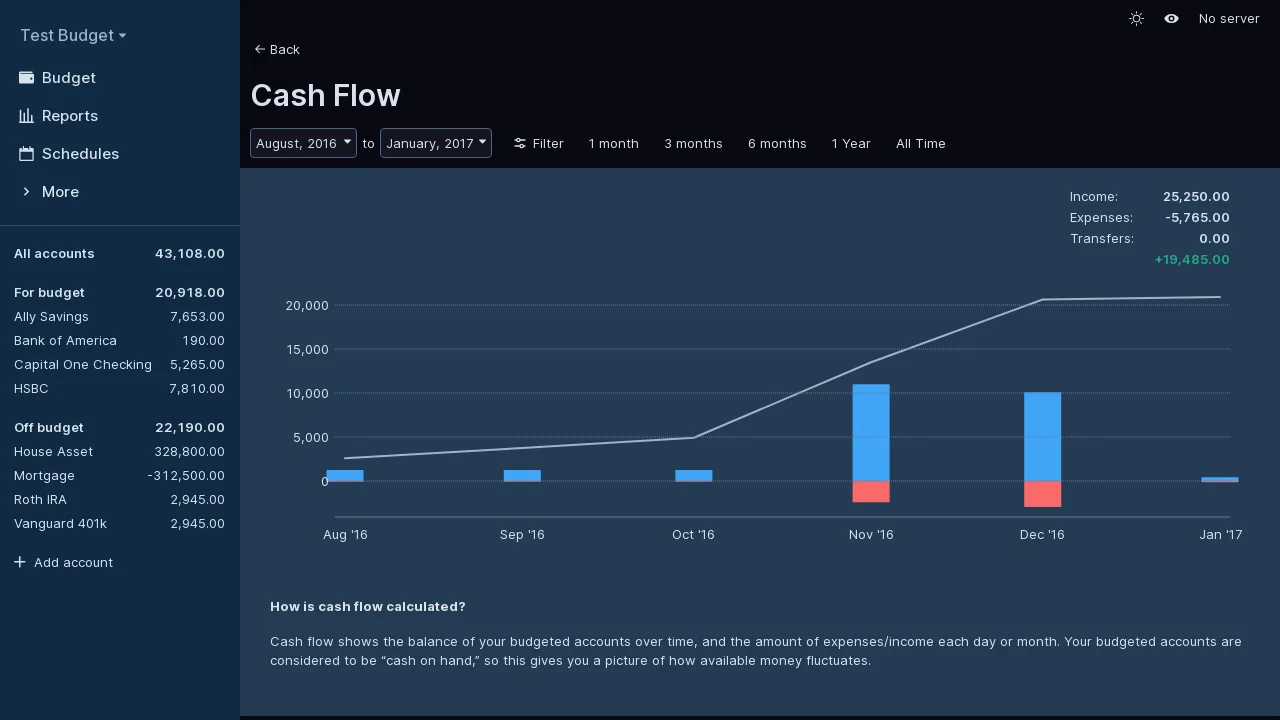1280x720 pixels.
Task: Expand the More menu chevron
Action: (27, 192)
